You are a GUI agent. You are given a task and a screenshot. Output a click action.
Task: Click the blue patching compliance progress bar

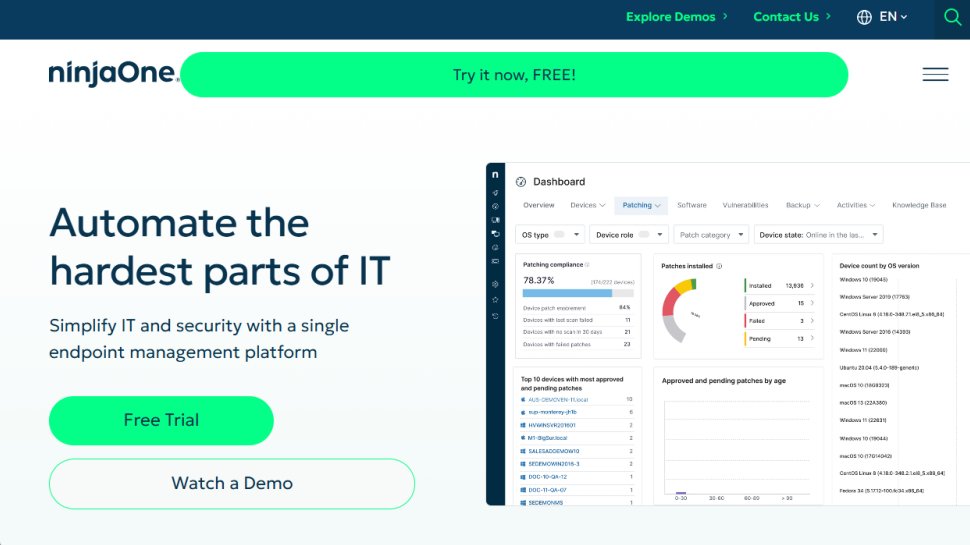coord(567,293)
